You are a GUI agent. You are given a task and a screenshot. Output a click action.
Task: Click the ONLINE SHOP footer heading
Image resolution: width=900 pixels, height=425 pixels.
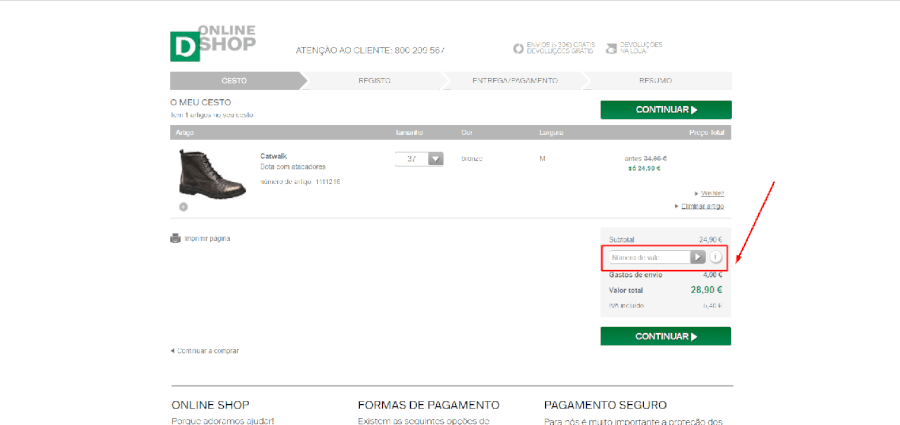pyautogui.click(x=210, y=405)
